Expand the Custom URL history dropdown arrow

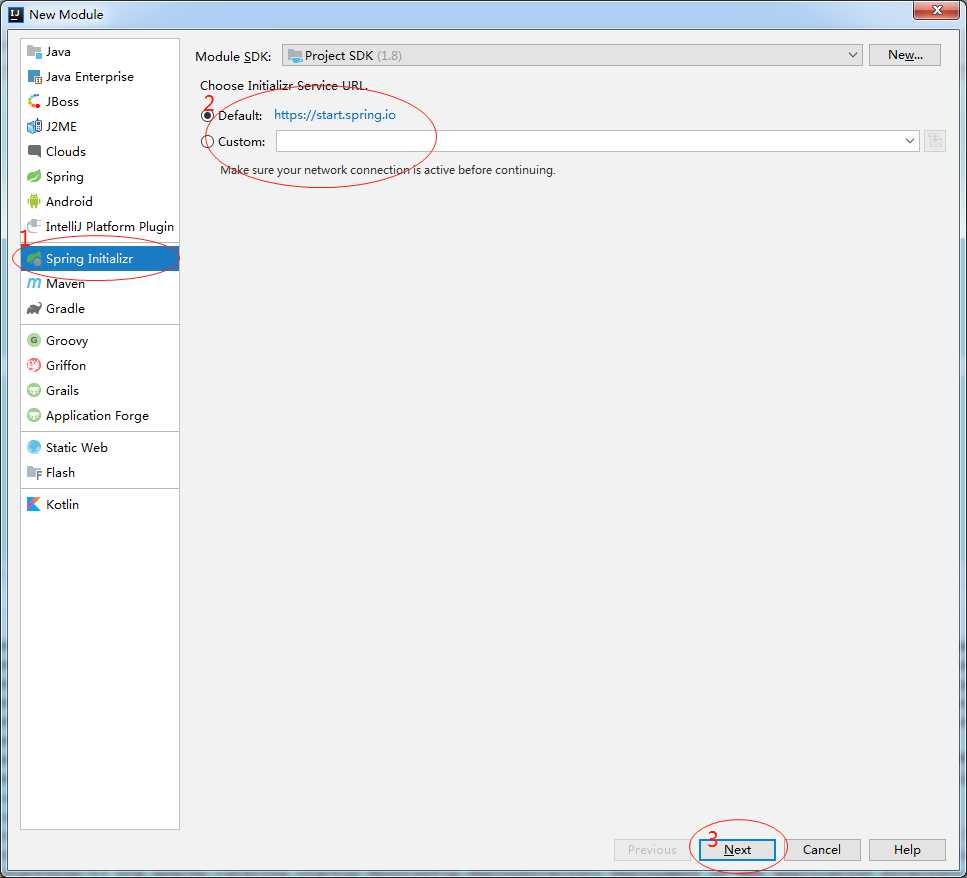pos(910,141)
